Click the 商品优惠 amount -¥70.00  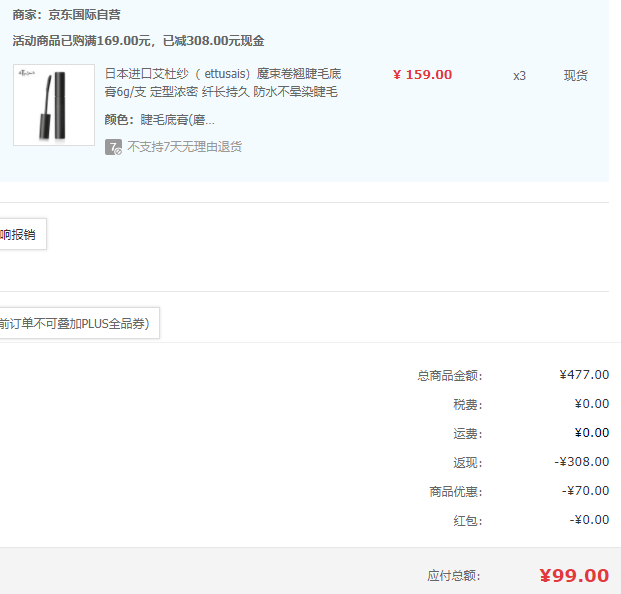(x=585, y=491)
